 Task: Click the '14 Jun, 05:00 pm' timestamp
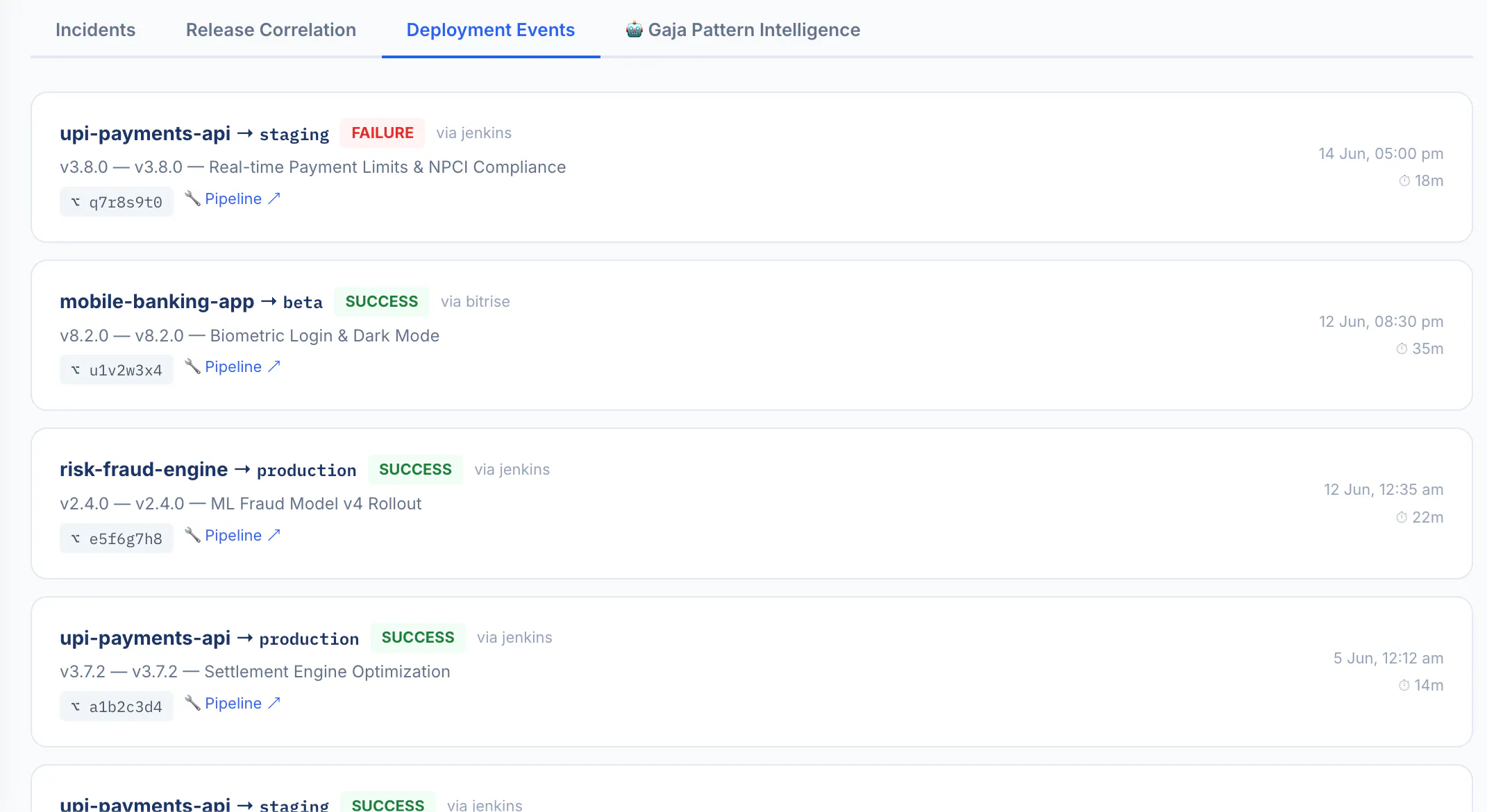click(x=1381, y=153)
